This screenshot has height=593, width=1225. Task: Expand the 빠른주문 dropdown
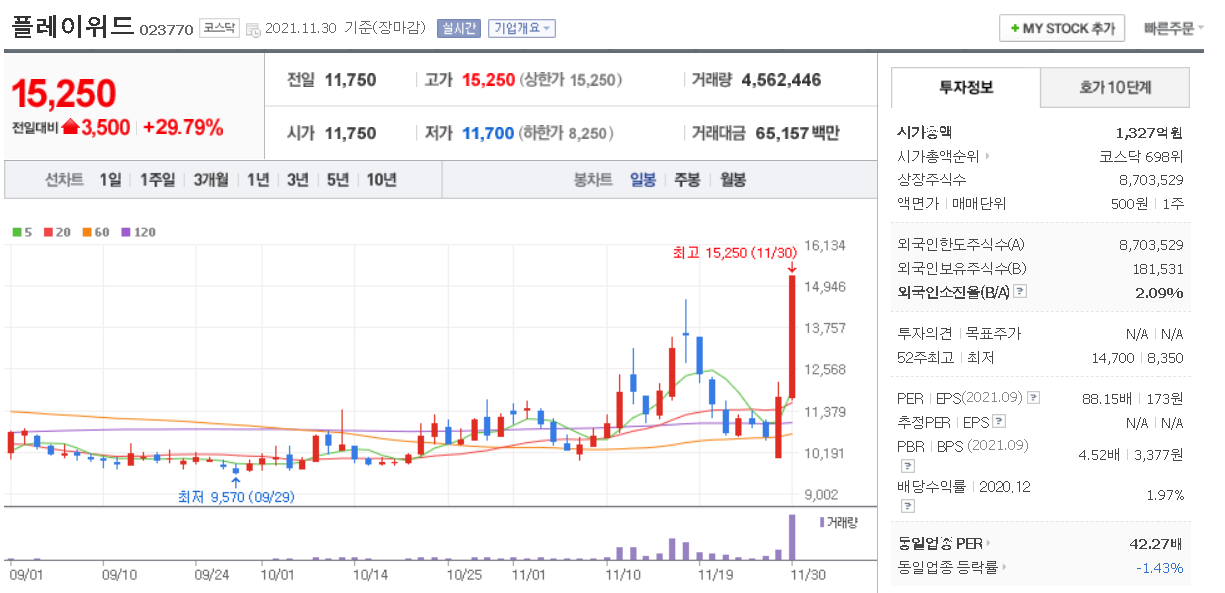click(1173, 28)
